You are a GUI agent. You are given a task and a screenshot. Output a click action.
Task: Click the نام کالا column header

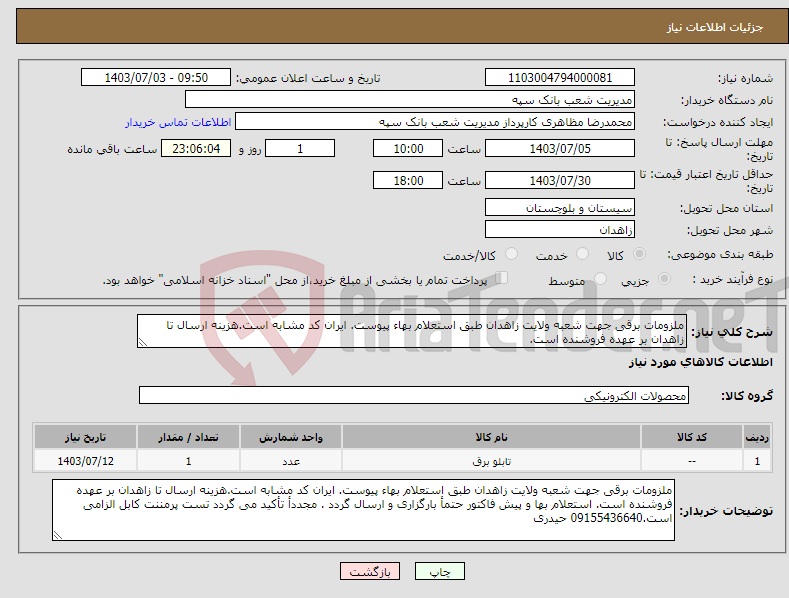pyautogui.click(x=491, y=437)
